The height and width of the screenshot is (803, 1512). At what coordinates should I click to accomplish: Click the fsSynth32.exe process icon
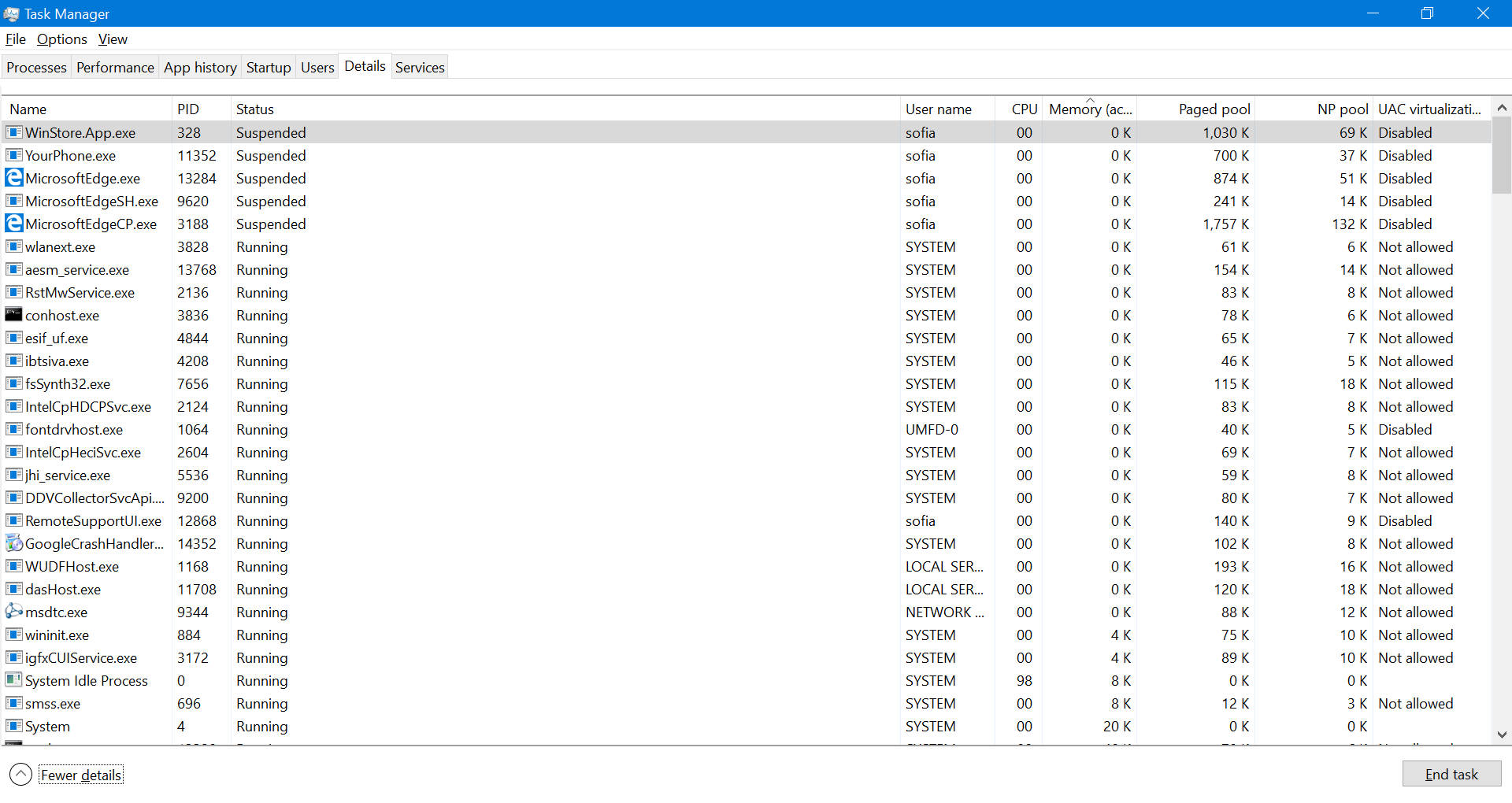pyautogui.click(x=13, y=383)
